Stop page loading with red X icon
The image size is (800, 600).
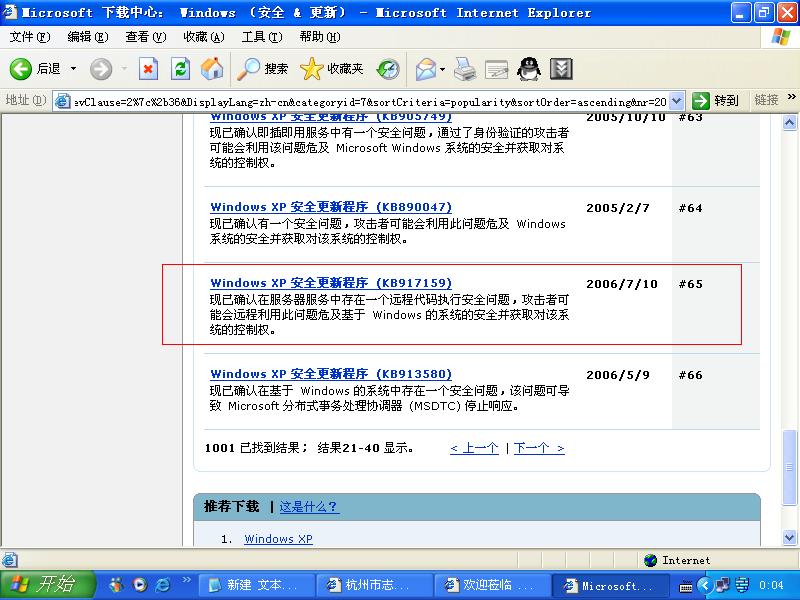point(148,69)
